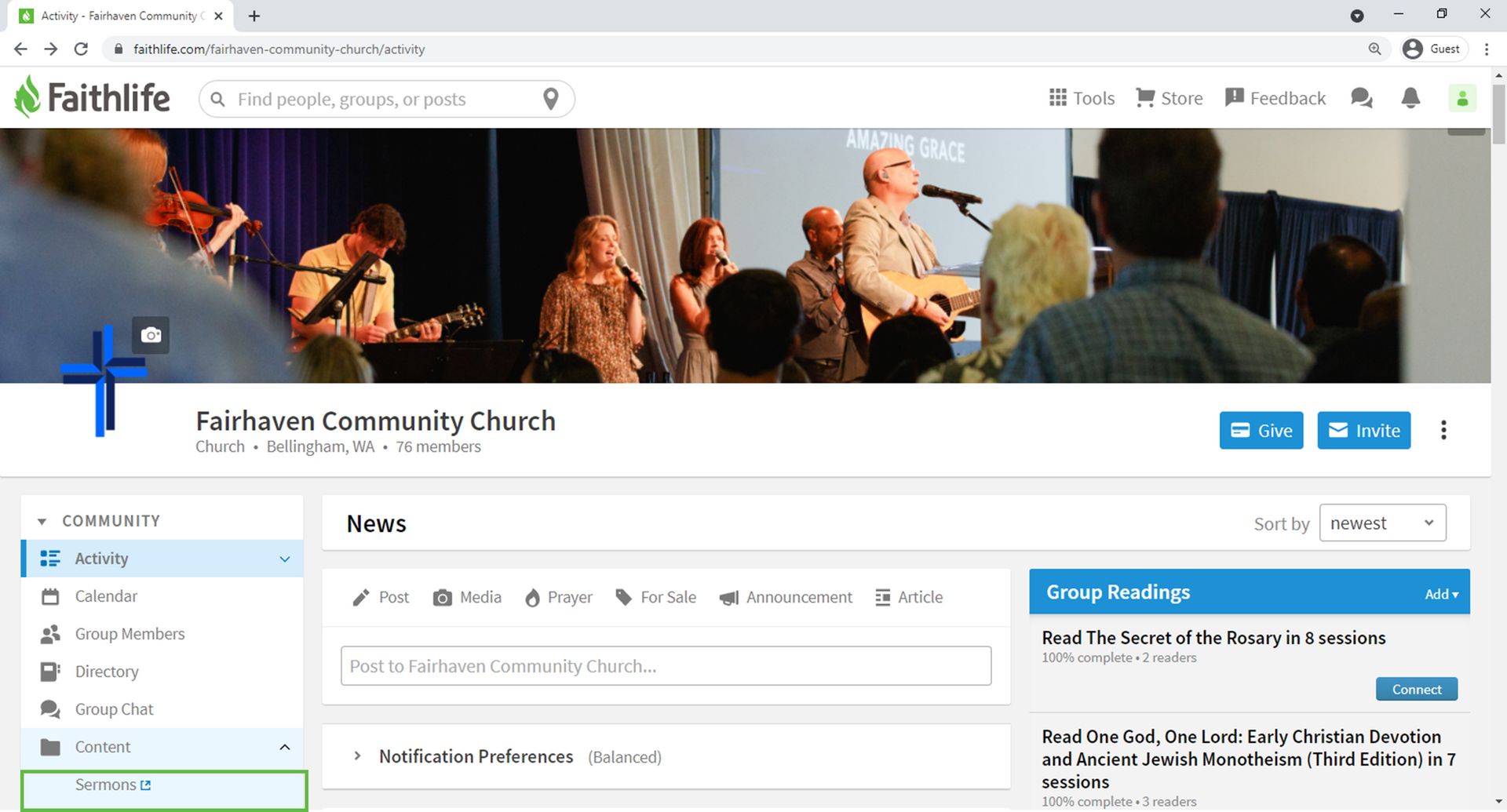Click the Give button
This screenshot has width=1507, height=812.
point(1261,430)
